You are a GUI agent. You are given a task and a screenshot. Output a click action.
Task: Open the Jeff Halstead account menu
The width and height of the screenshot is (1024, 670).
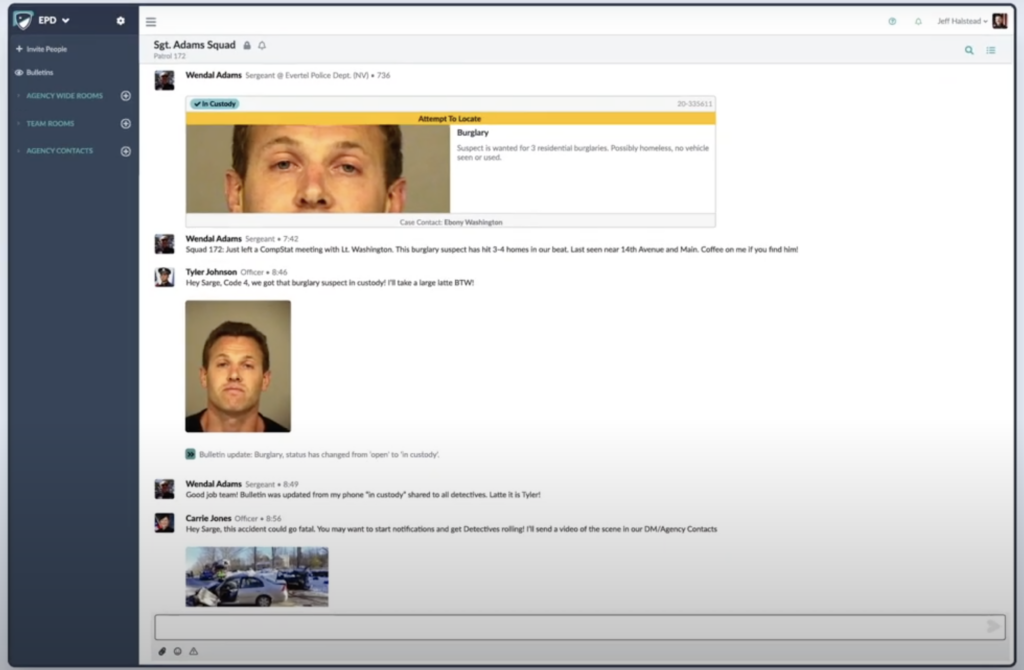click(x=962, y=19)
